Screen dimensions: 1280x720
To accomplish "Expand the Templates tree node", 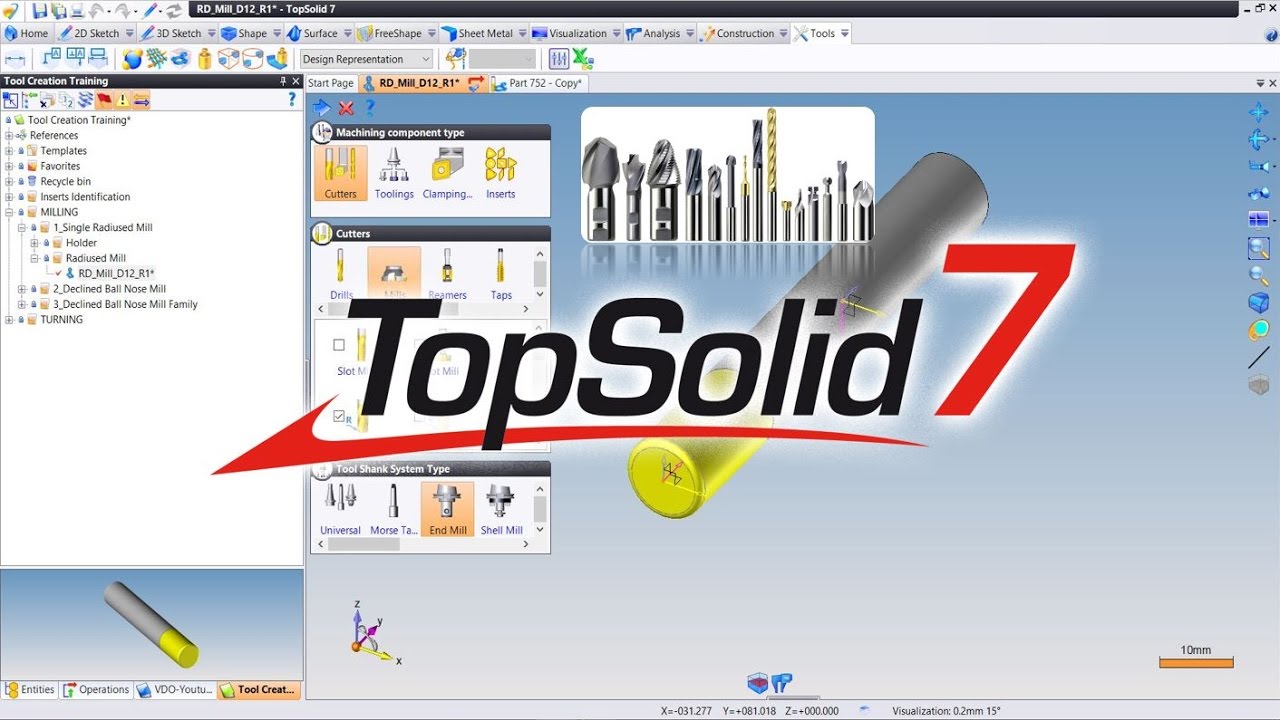I will pos(9,151).
